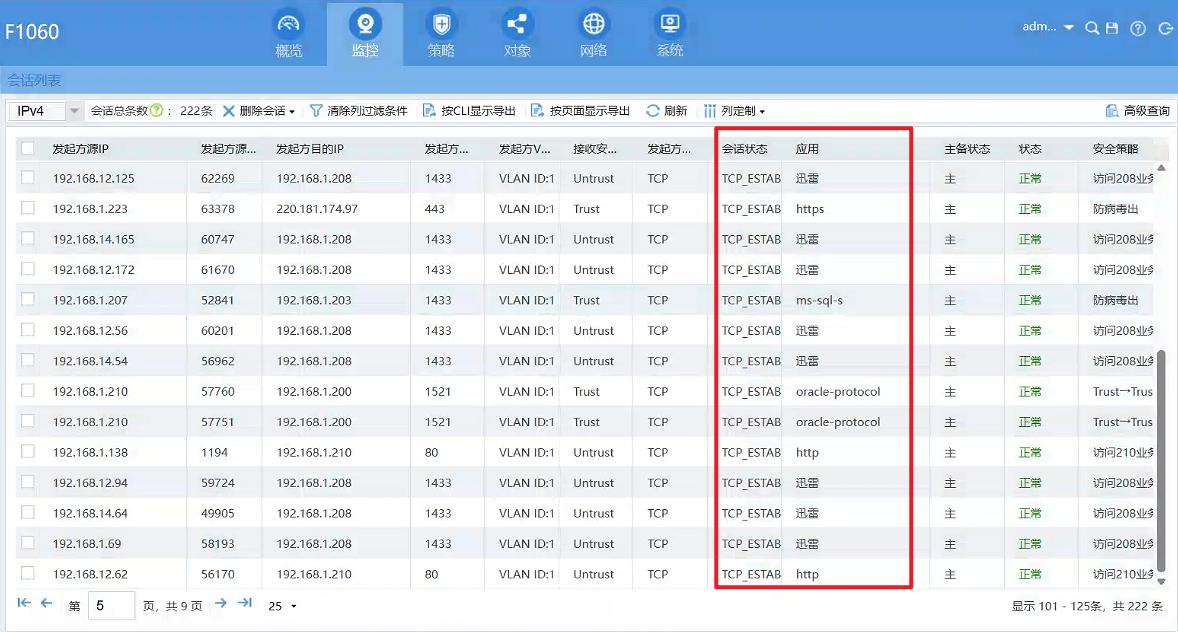The width and height of the screenshot is (1178, 632).
Task: Open the page size 25 dropdown
Action: [x=282, y=606]
